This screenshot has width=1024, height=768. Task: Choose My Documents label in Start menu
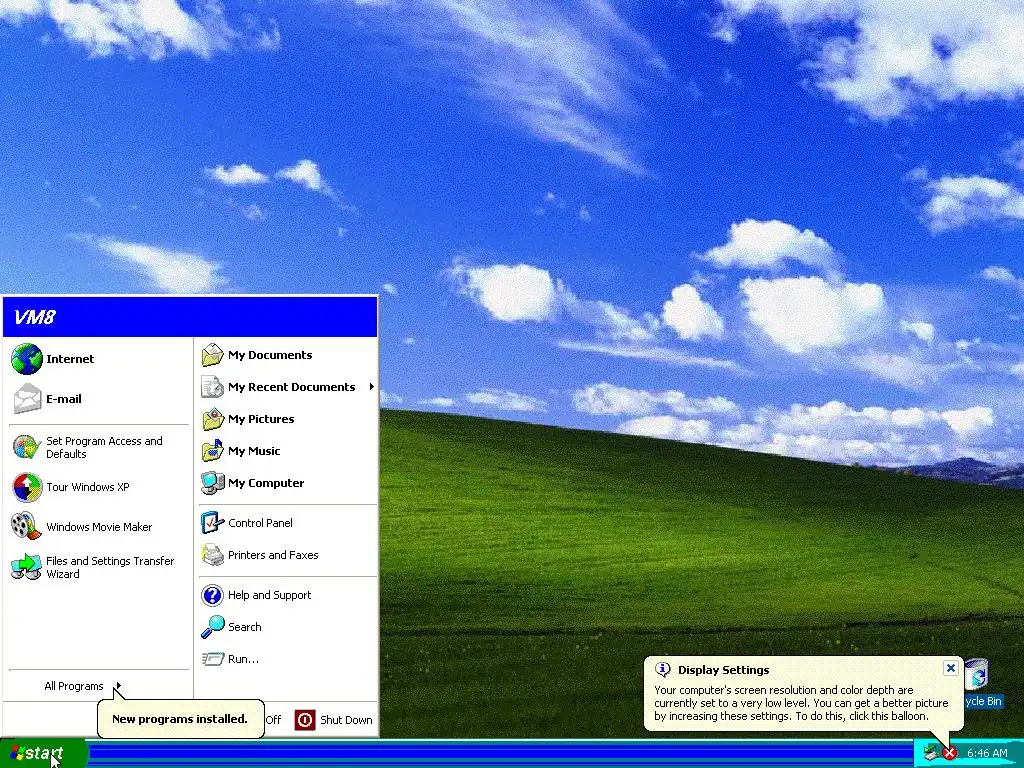[270, 355]
